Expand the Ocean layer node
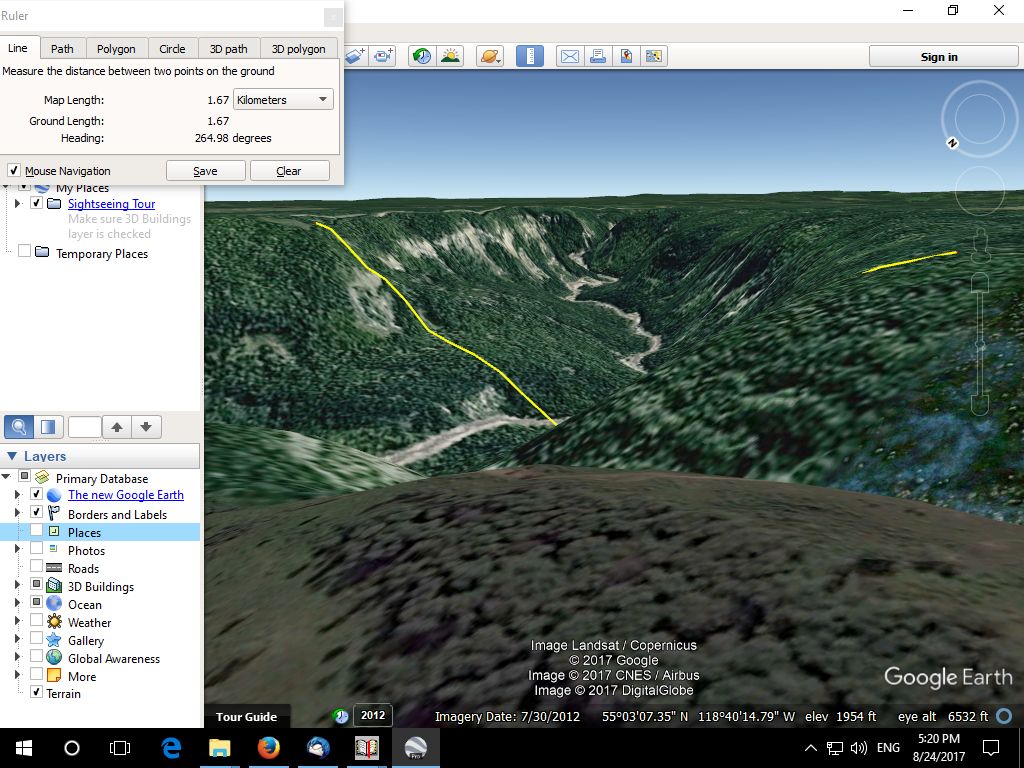 [18, 603]
